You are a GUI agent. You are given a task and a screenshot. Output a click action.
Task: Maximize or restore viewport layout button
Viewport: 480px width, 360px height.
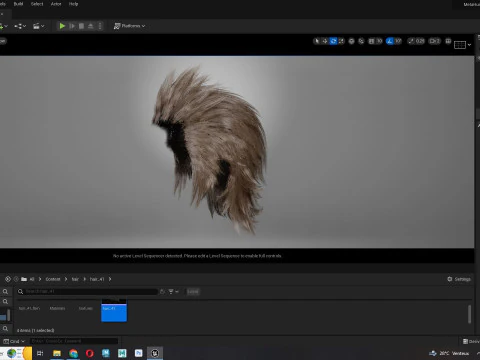[448, 41]
